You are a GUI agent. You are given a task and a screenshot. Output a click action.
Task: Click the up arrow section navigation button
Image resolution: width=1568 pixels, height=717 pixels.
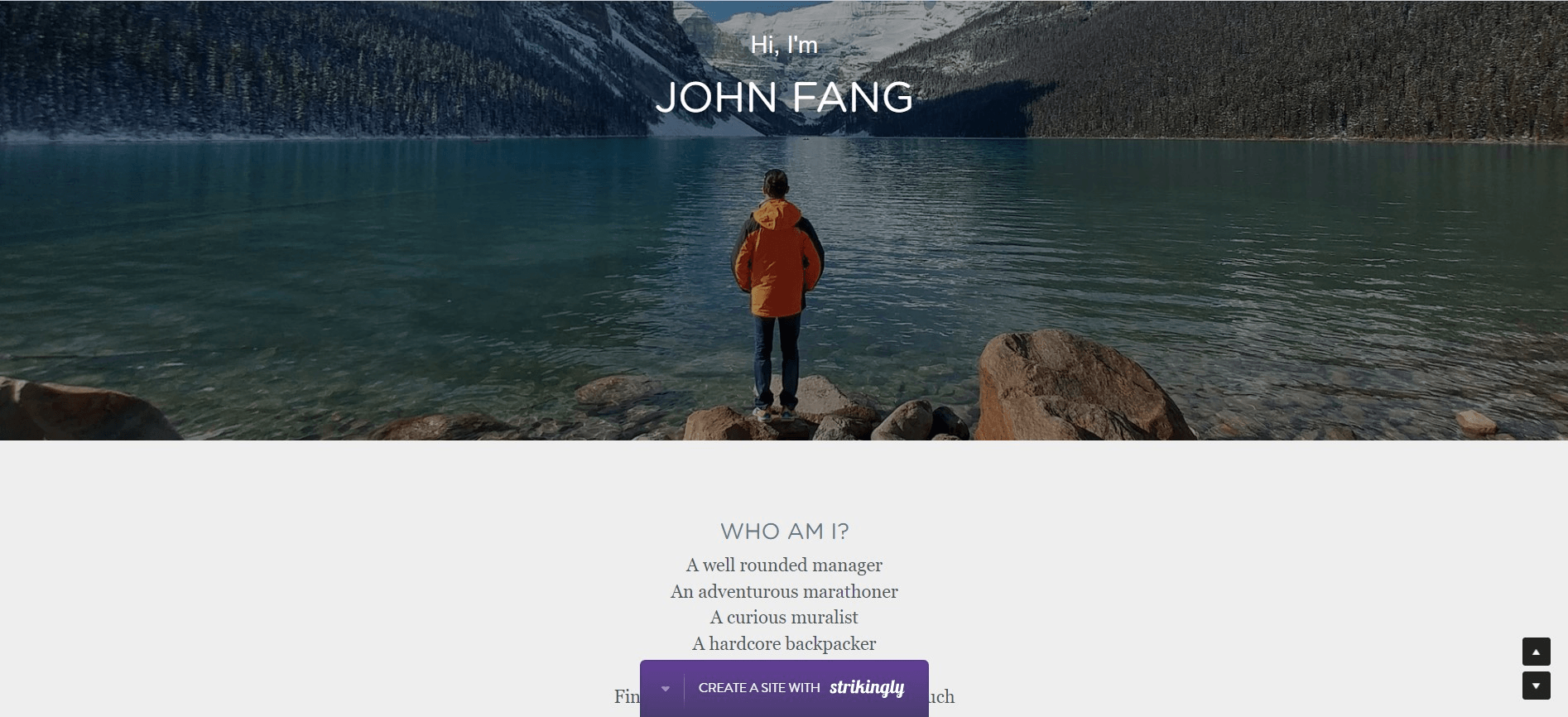click(x=1536, y=652)
